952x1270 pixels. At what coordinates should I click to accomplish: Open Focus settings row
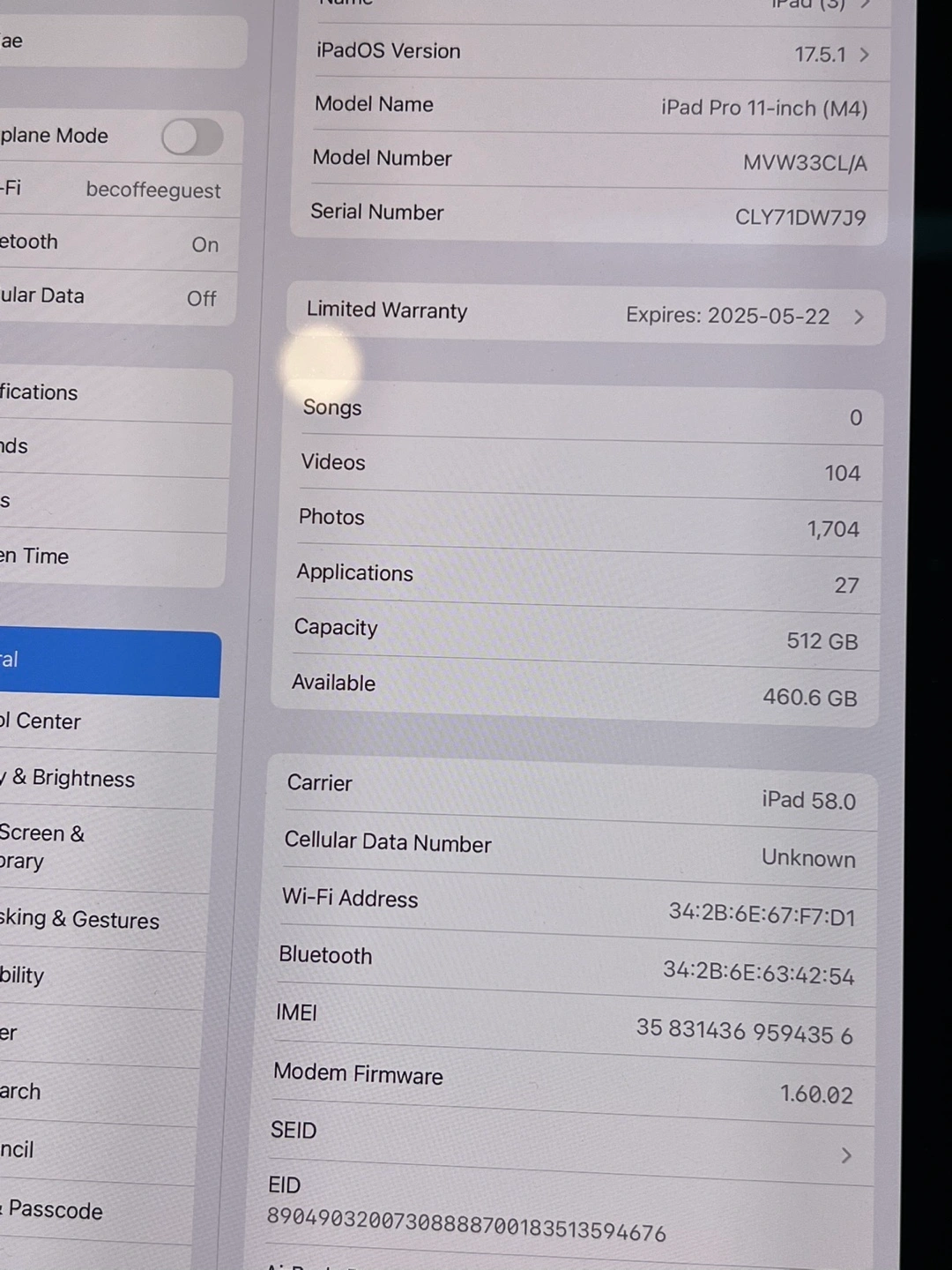point(114,504)
